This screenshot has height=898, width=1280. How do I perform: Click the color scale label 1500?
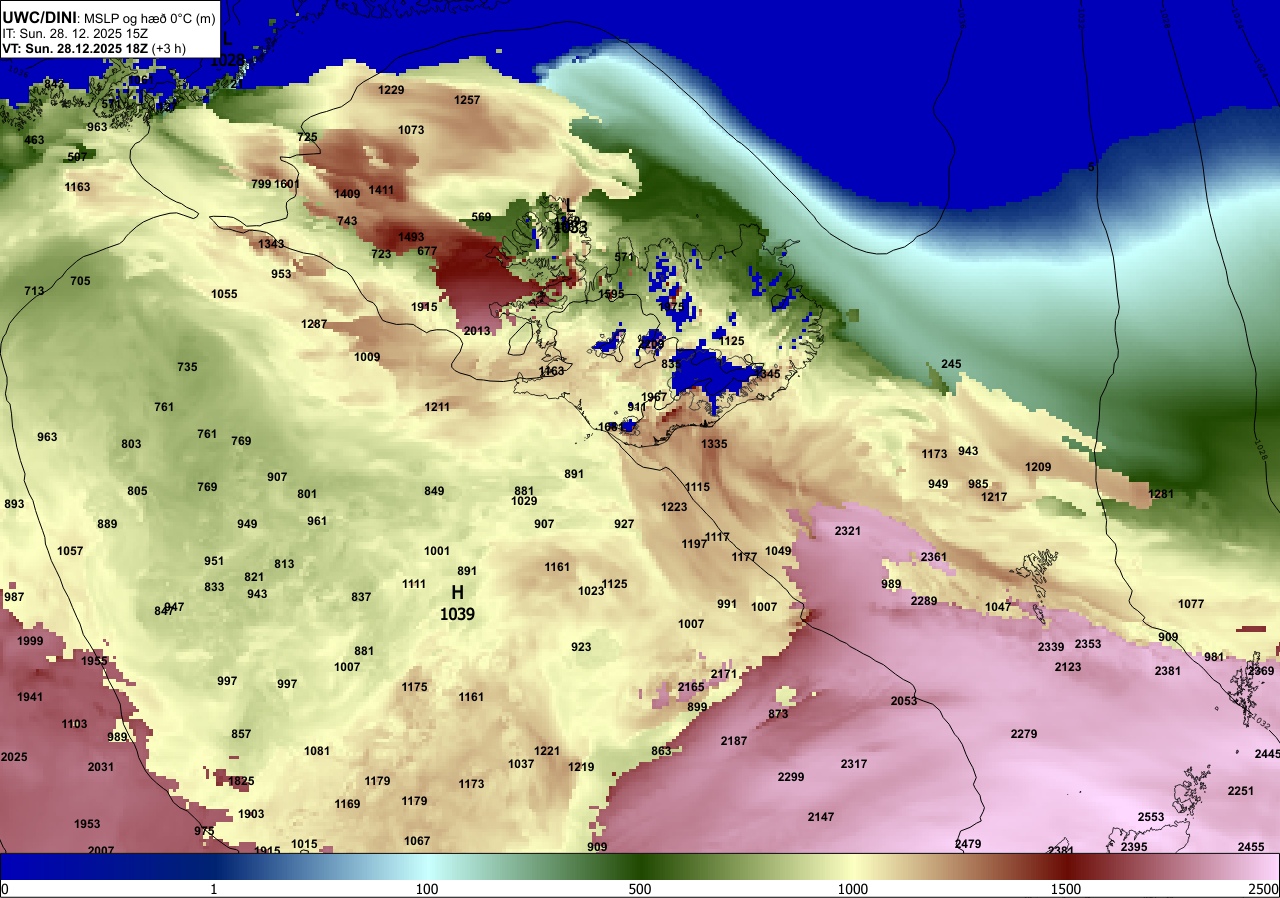1066,889
